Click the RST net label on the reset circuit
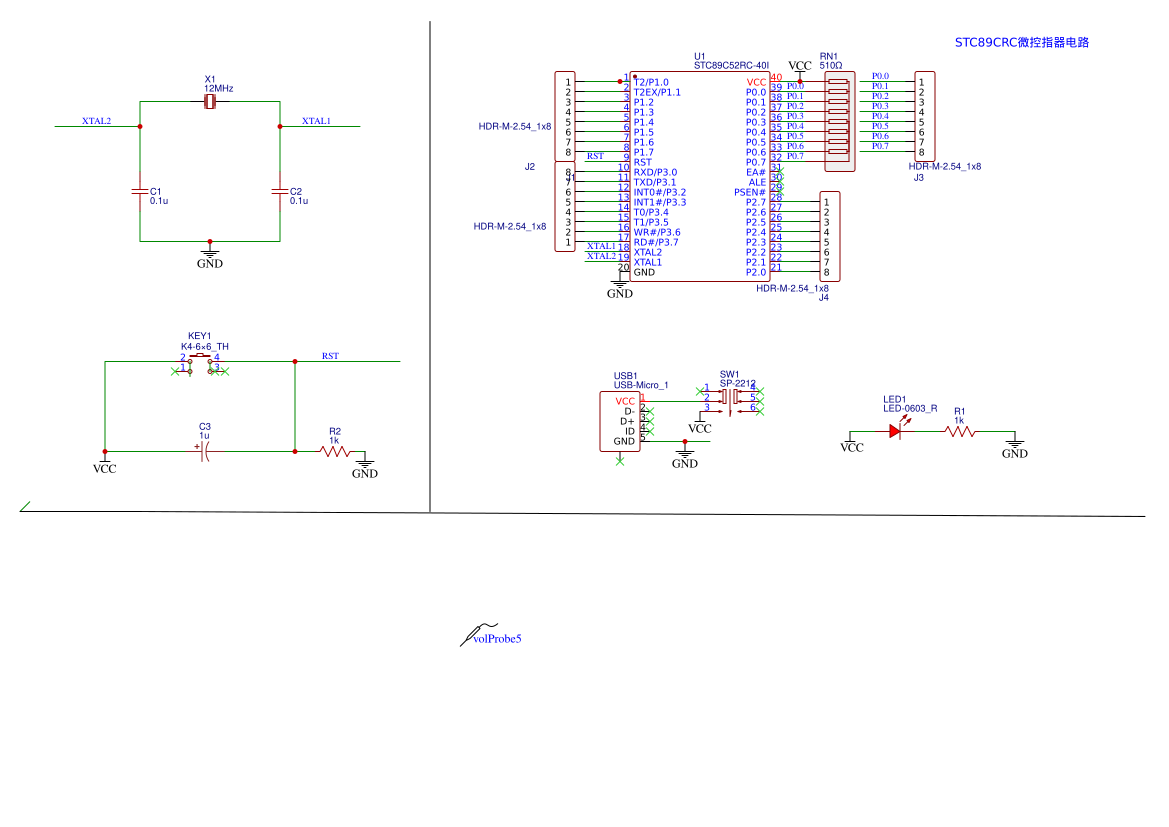 click(x=330, y=356)
